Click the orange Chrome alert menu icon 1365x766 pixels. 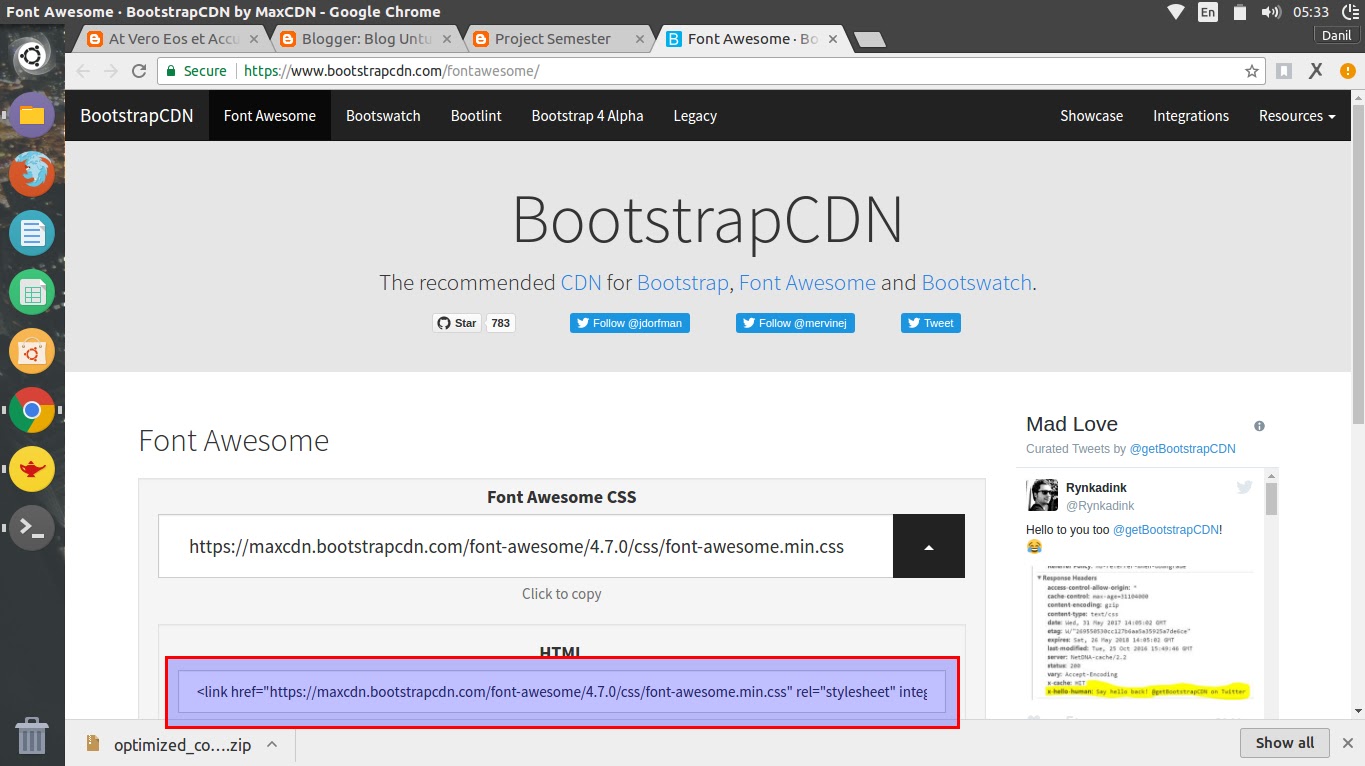[1347, 71]
